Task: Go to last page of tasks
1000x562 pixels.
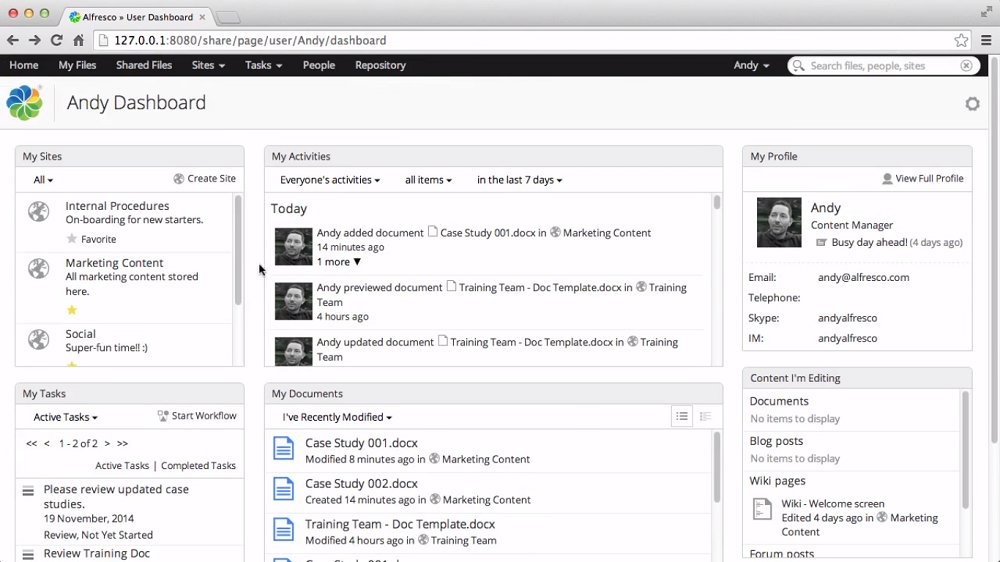Action: [122, 443]
